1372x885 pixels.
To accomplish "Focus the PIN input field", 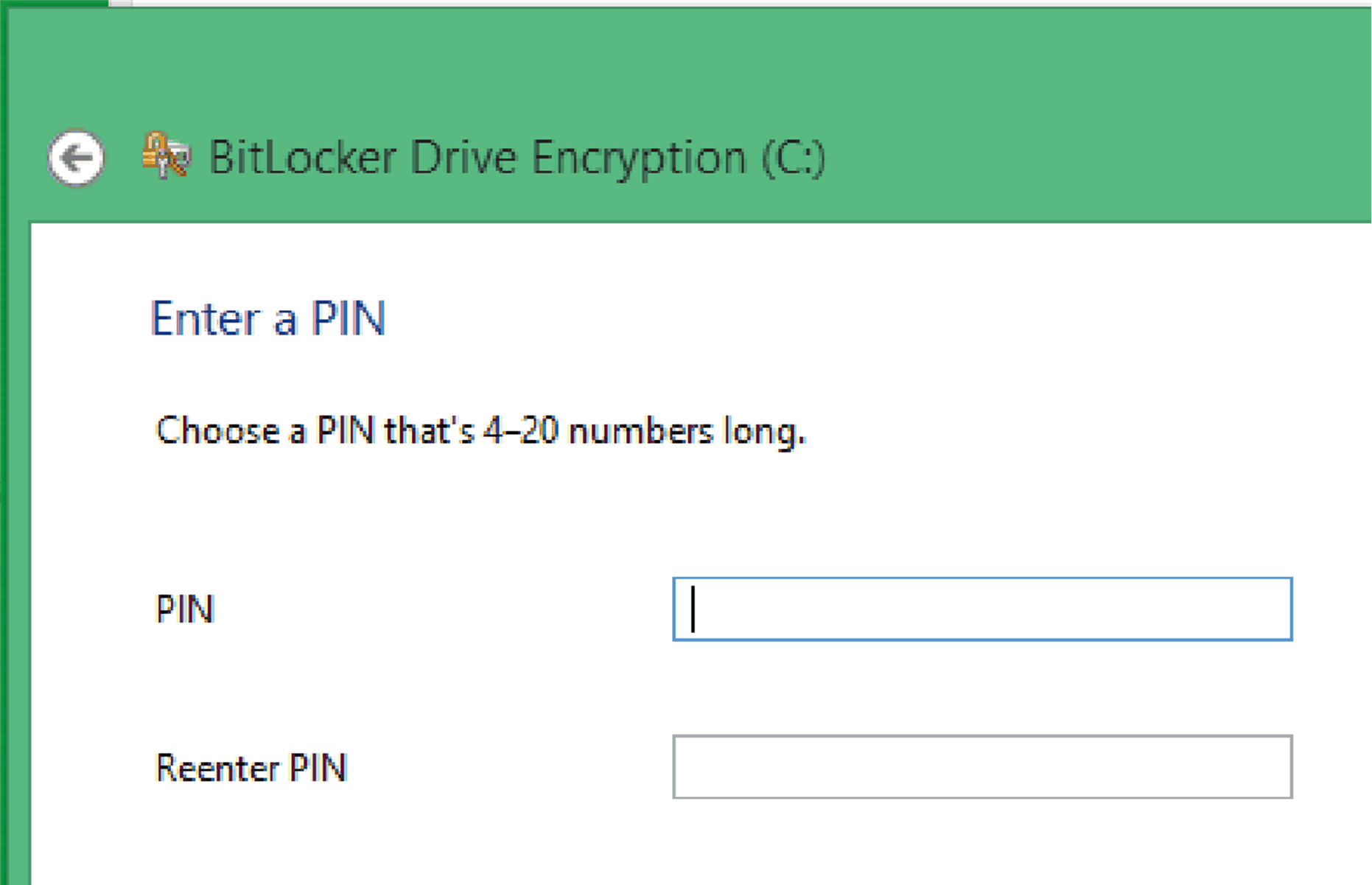I will tap(981, 609).
